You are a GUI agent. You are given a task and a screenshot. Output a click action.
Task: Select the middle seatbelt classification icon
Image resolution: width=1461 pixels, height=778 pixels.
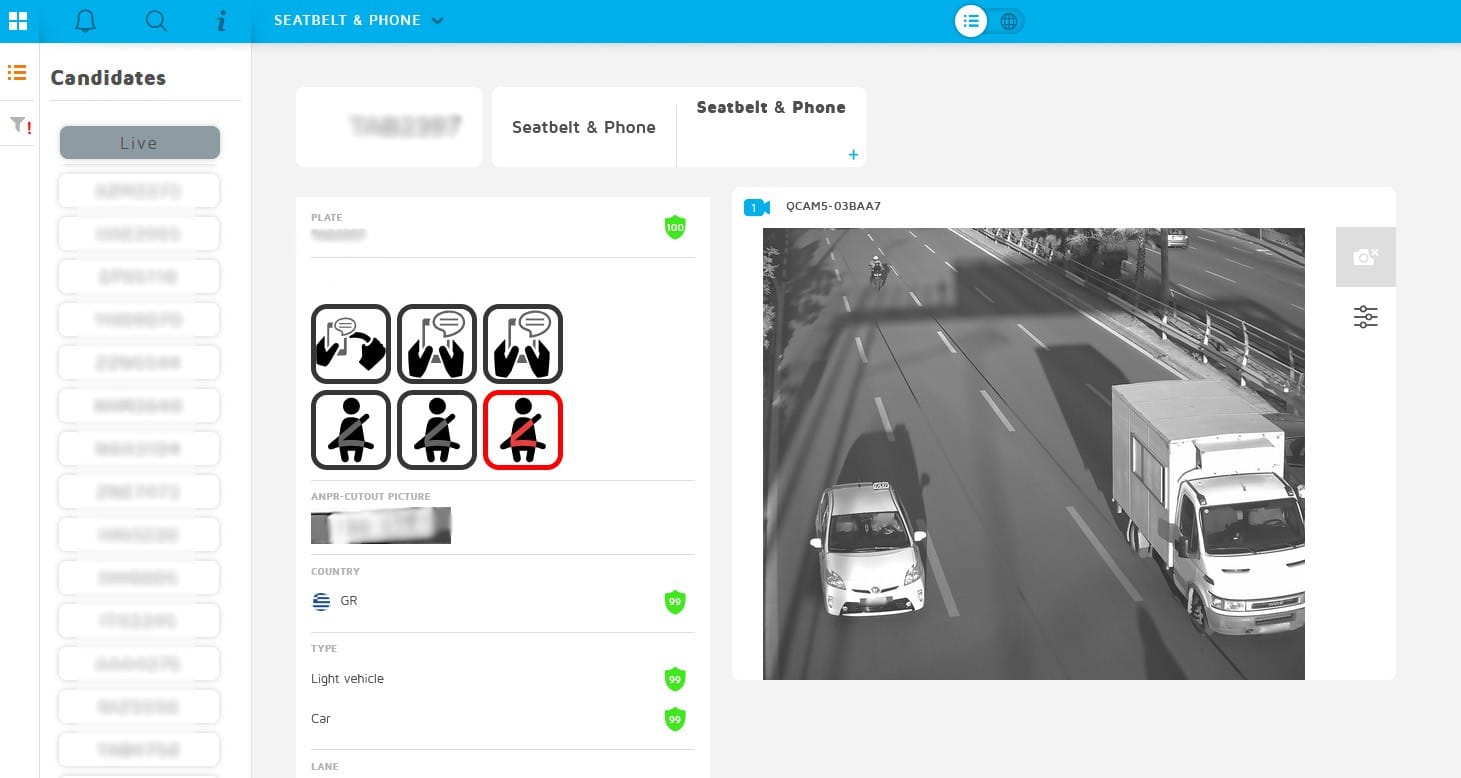(437, 430)
